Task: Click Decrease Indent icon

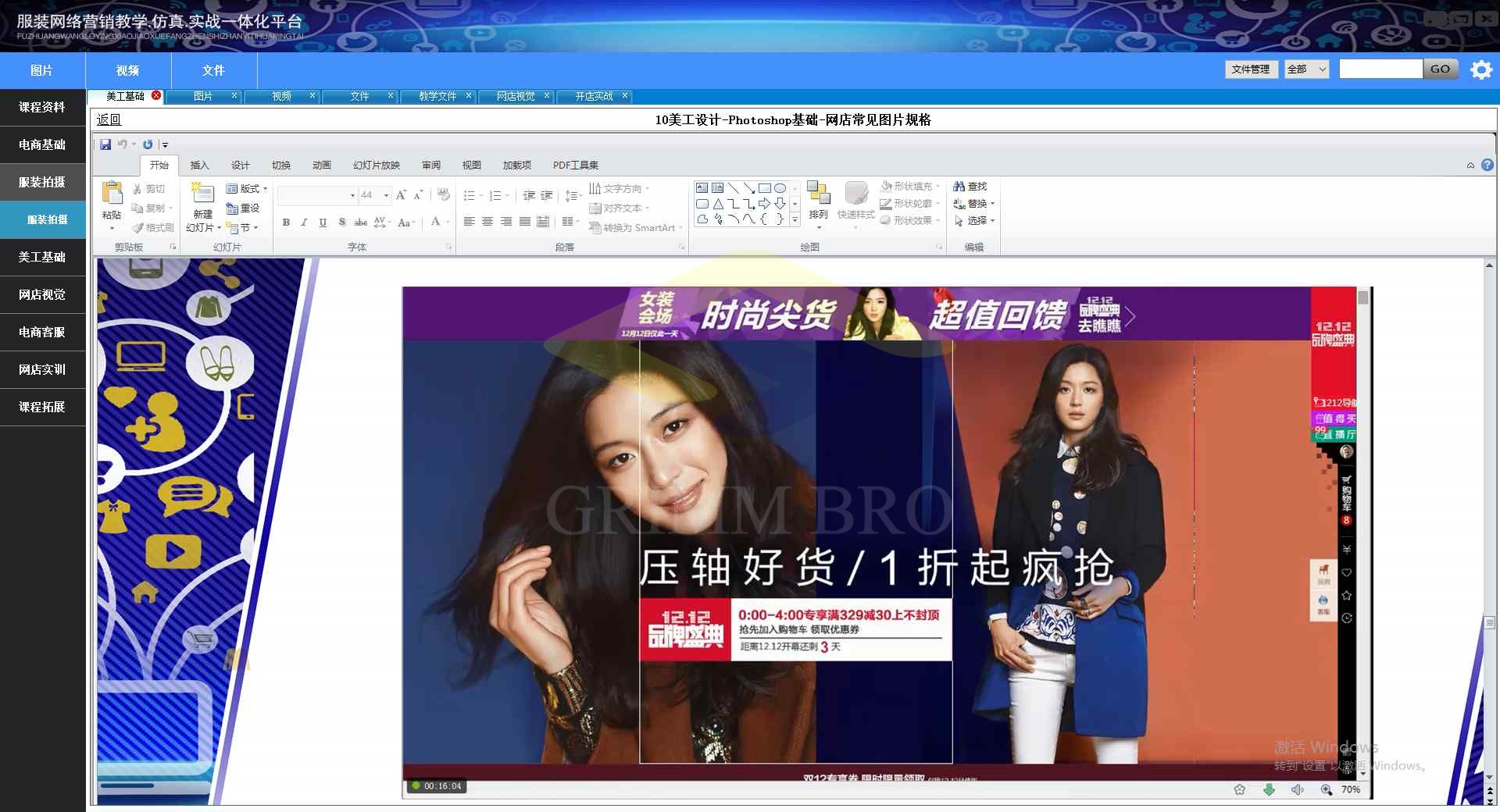Action: 529,195
